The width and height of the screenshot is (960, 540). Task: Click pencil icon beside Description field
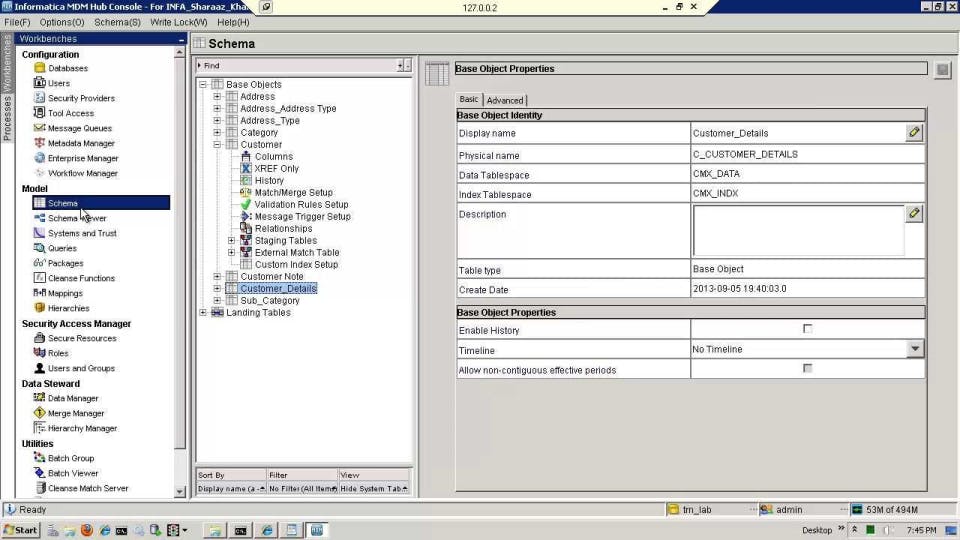914,214
